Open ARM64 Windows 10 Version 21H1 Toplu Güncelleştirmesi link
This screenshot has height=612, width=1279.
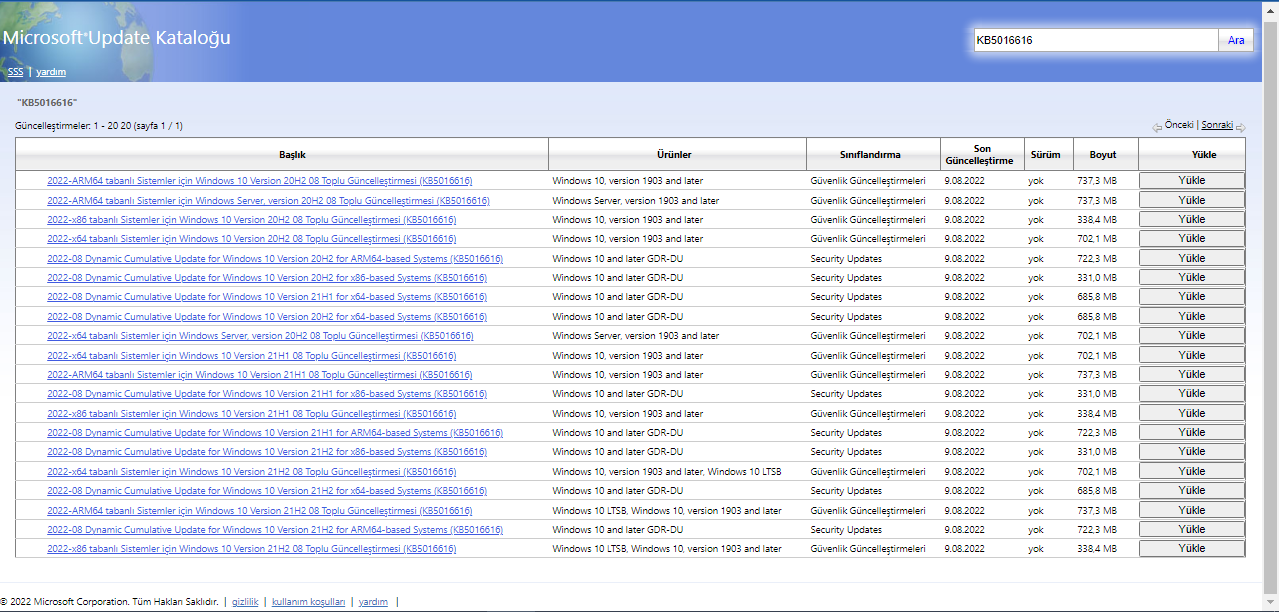(259, 375)
